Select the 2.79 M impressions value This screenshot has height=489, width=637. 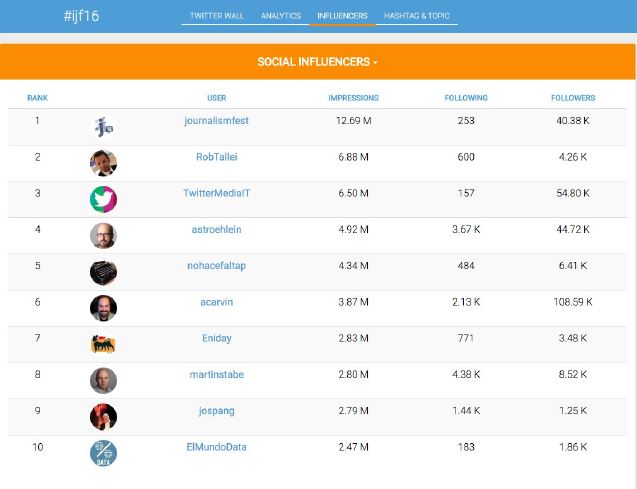(353, 411)
